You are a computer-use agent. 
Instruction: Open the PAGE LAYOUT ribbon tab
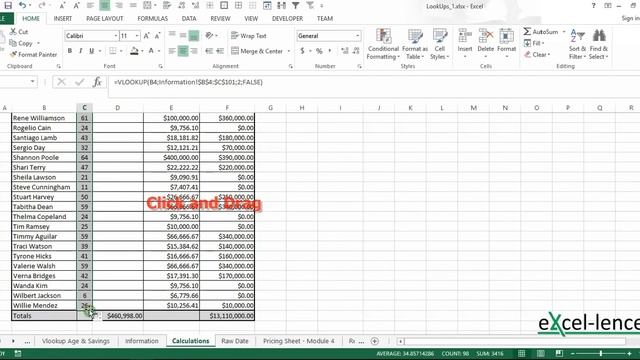tap(104, 18)
